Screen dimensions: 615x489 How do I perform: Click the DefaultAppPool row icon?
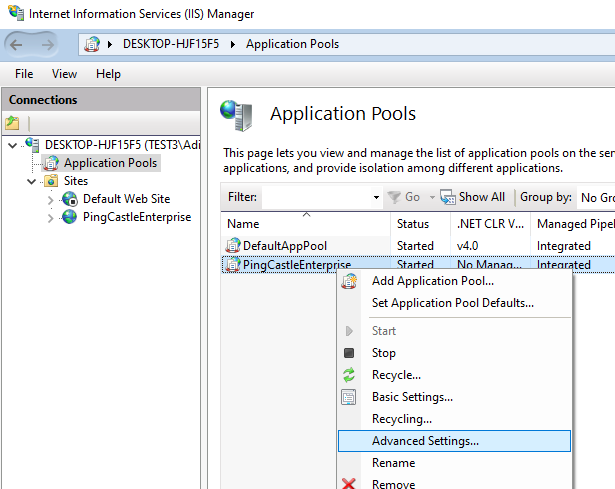pos(233,245)
